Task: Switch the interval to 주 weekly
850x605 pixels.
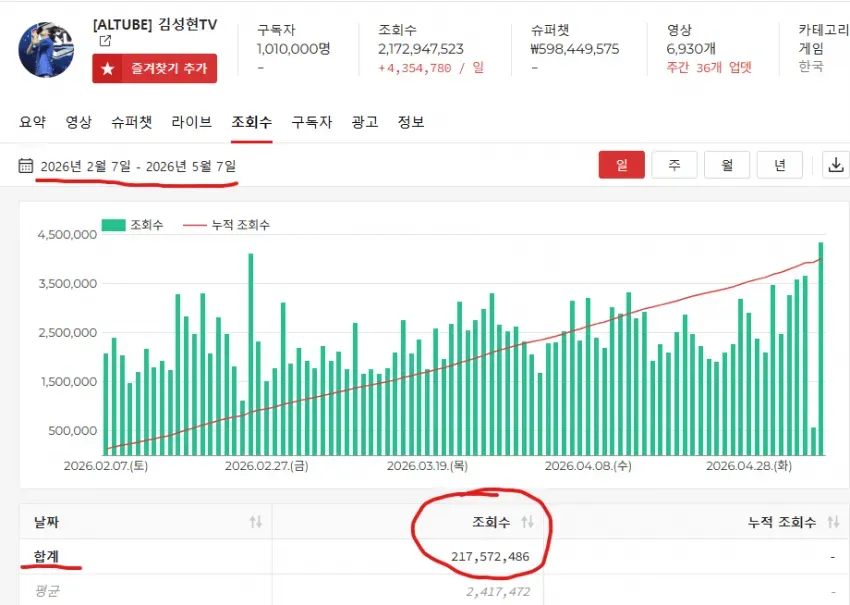Action: [x=674, y=165]
